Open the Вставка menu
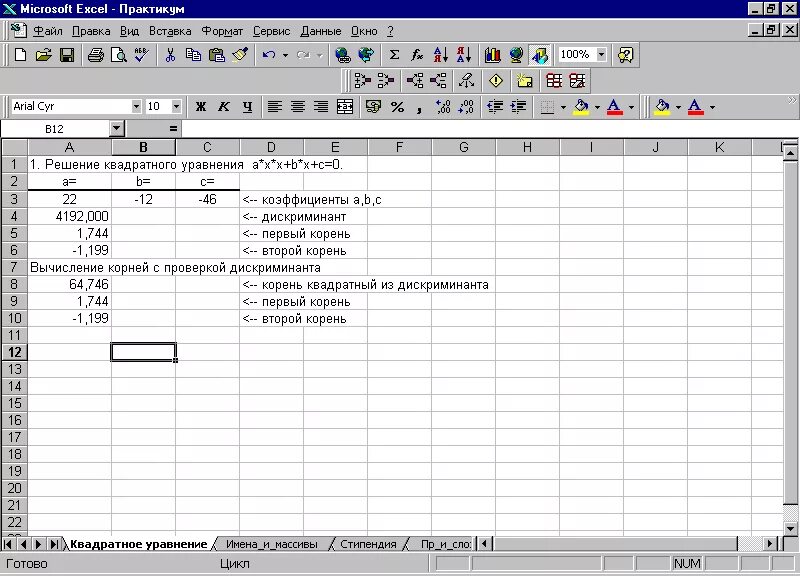This screenshot has width=800, height=576. pyautogui.click(x=170, y=31)
